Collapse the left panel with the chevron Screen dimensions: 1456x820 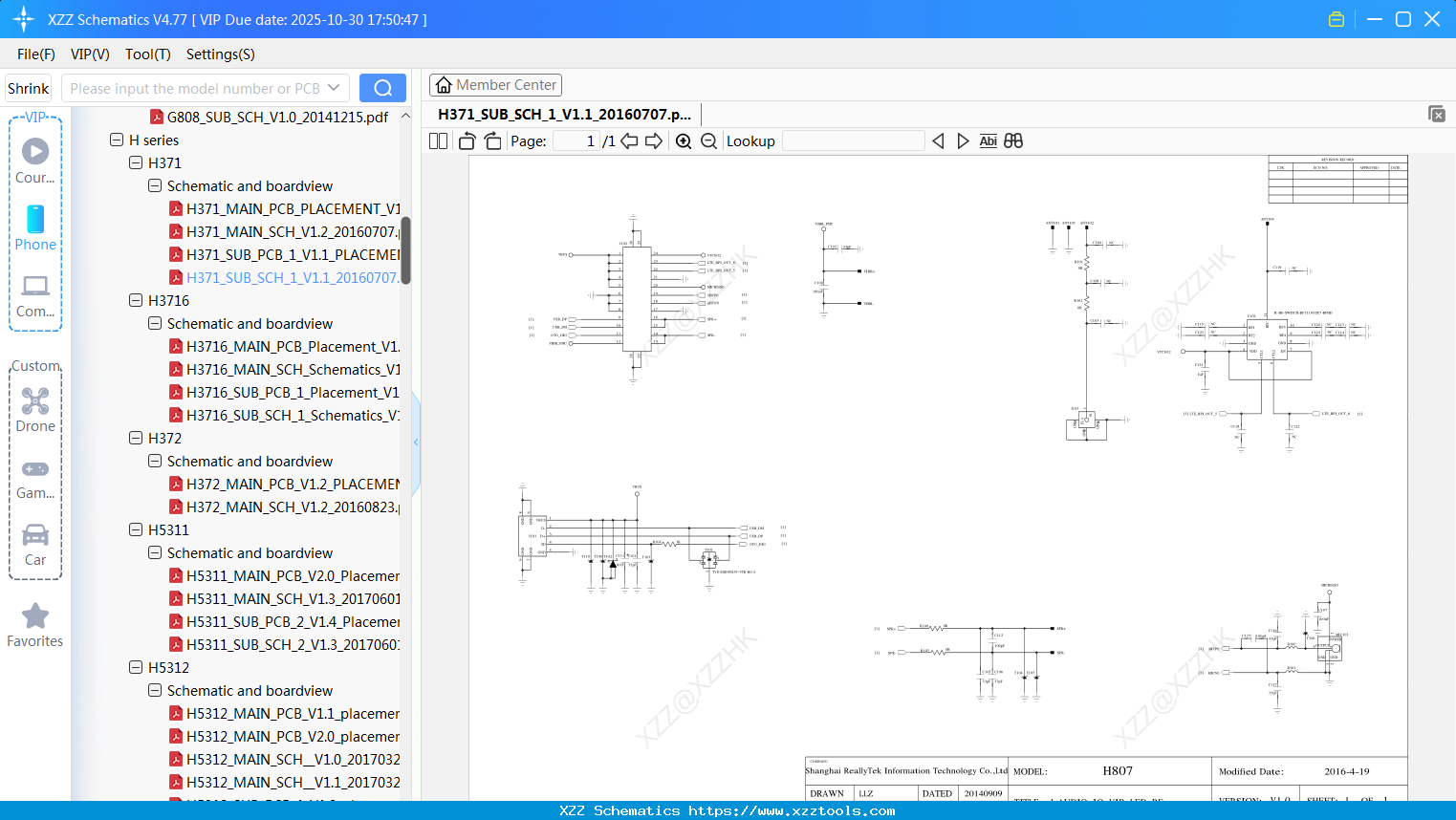coord(415,442)
